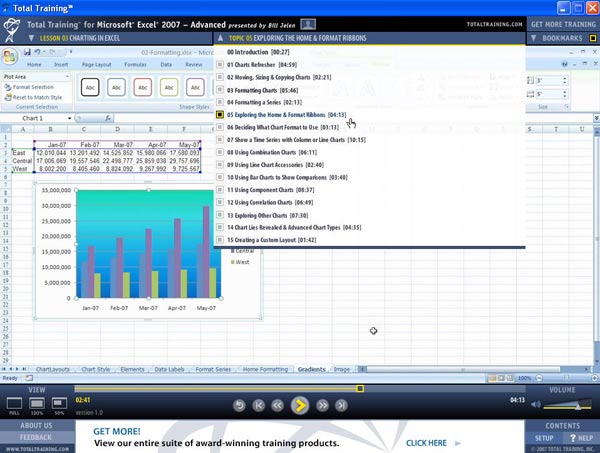Skip to next topic button
The image size is (600, 453).
coord(342,405)
